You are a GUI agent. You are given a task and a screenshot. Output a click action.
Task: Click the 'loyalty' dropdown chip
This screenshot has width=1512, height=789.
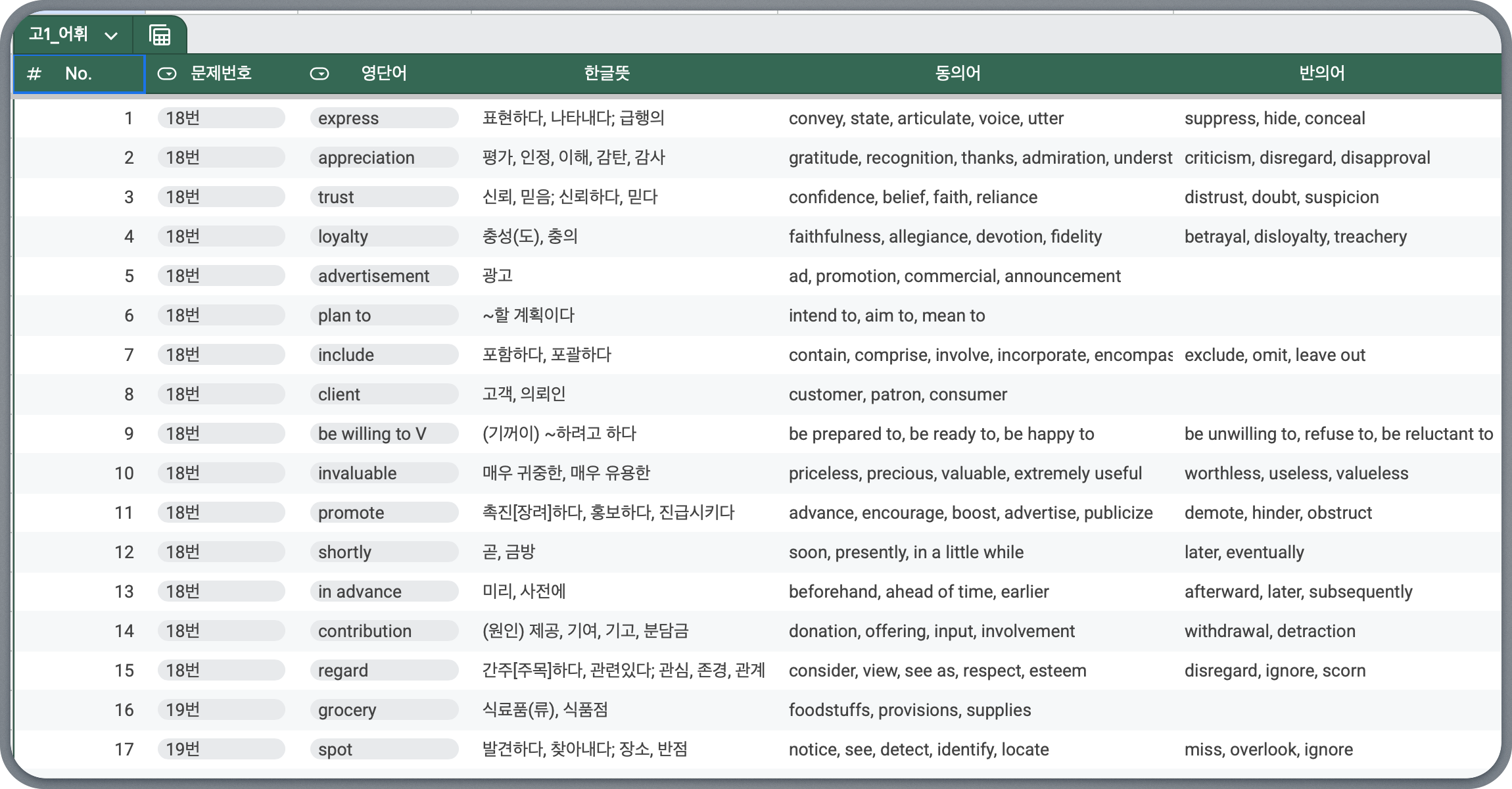[384, 237]
